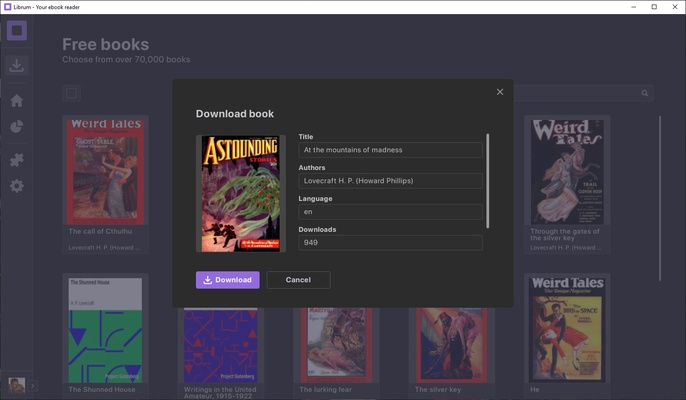Open the Statistics pie chart icon

click(17, 127)
